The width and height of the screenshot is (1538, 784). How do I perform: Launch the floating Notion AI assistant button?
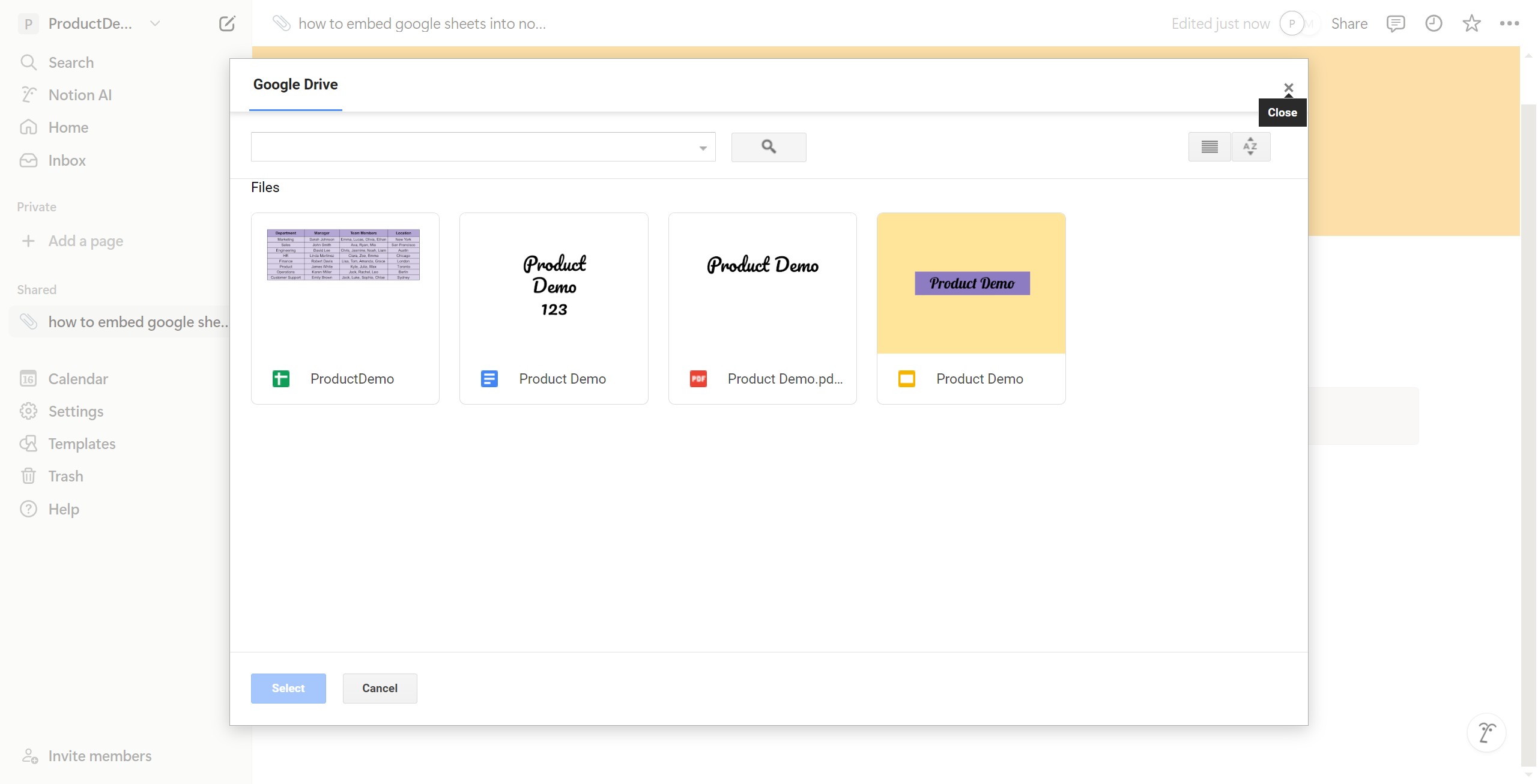click(1486, 732)
